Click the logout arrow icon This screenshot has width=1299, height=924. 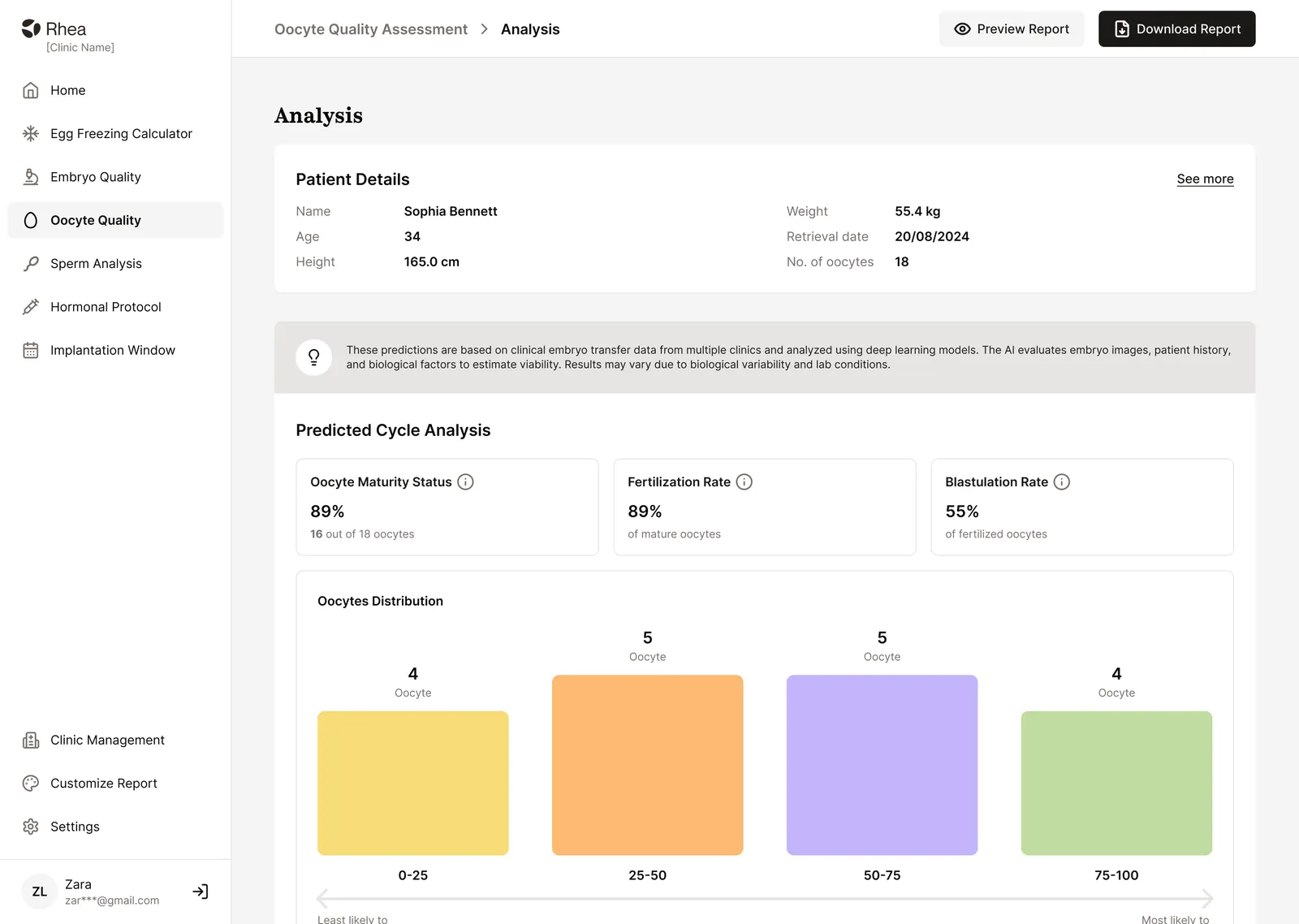tap(201, 892)
